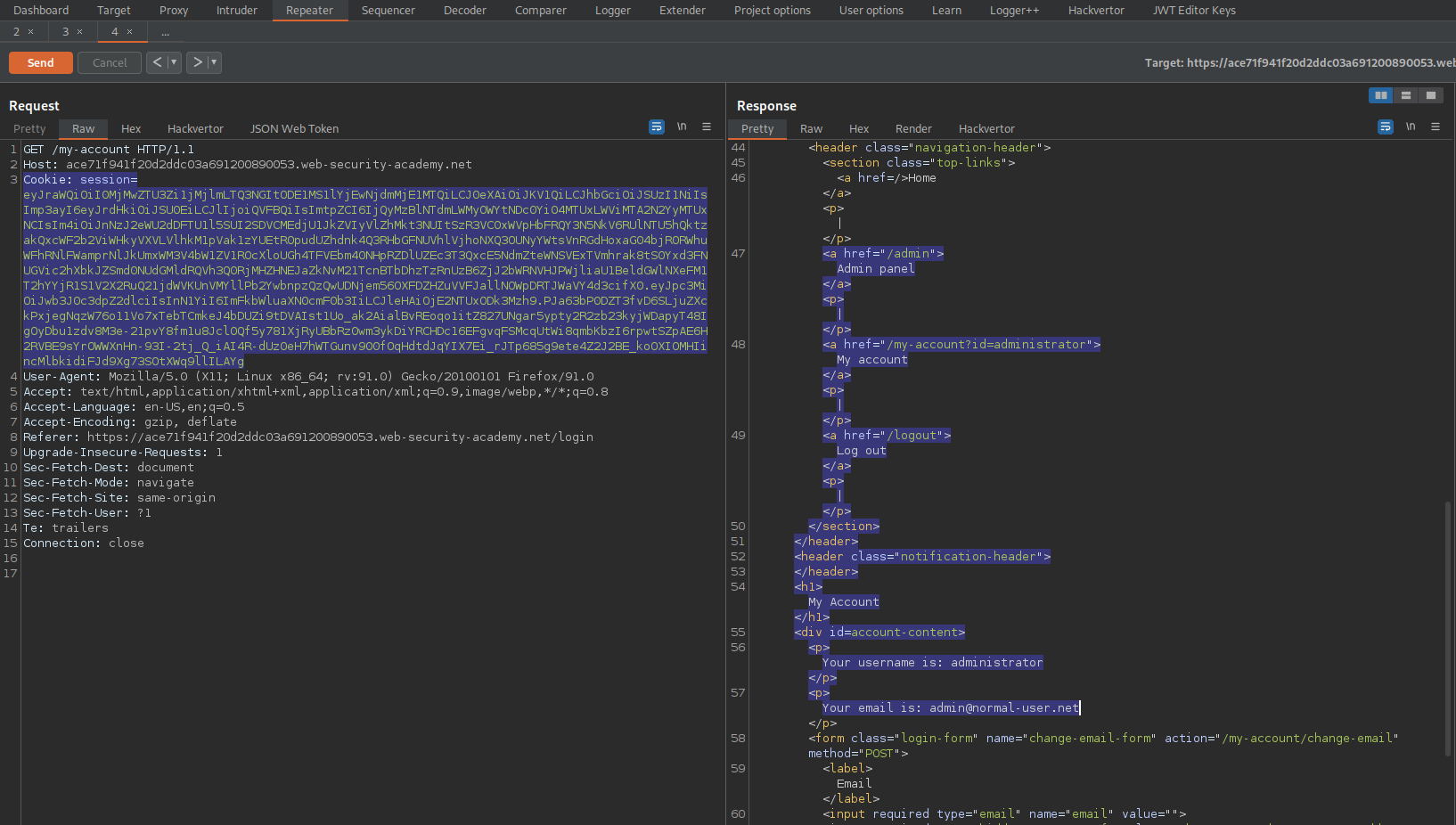This screenshot has width=1456, height=825.
Task: Switch Response view to Render
Action: click(x=913, y=129)
